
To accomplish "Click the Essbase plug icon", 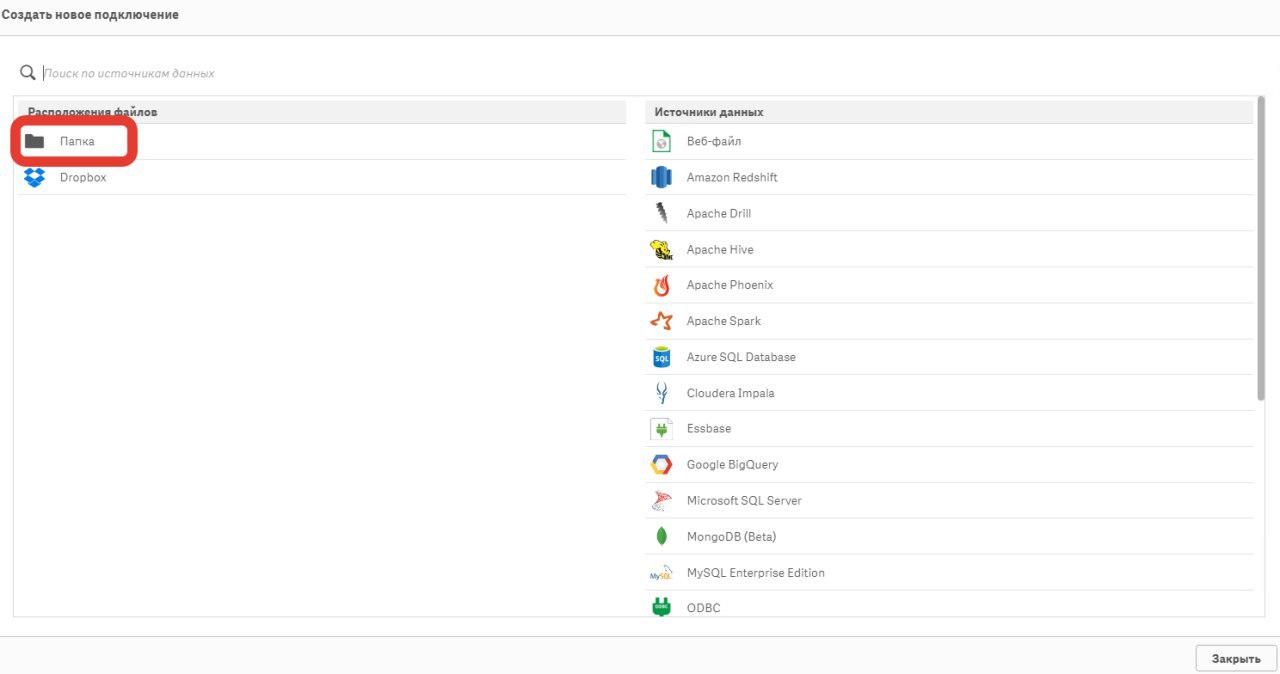I will 661,429.
